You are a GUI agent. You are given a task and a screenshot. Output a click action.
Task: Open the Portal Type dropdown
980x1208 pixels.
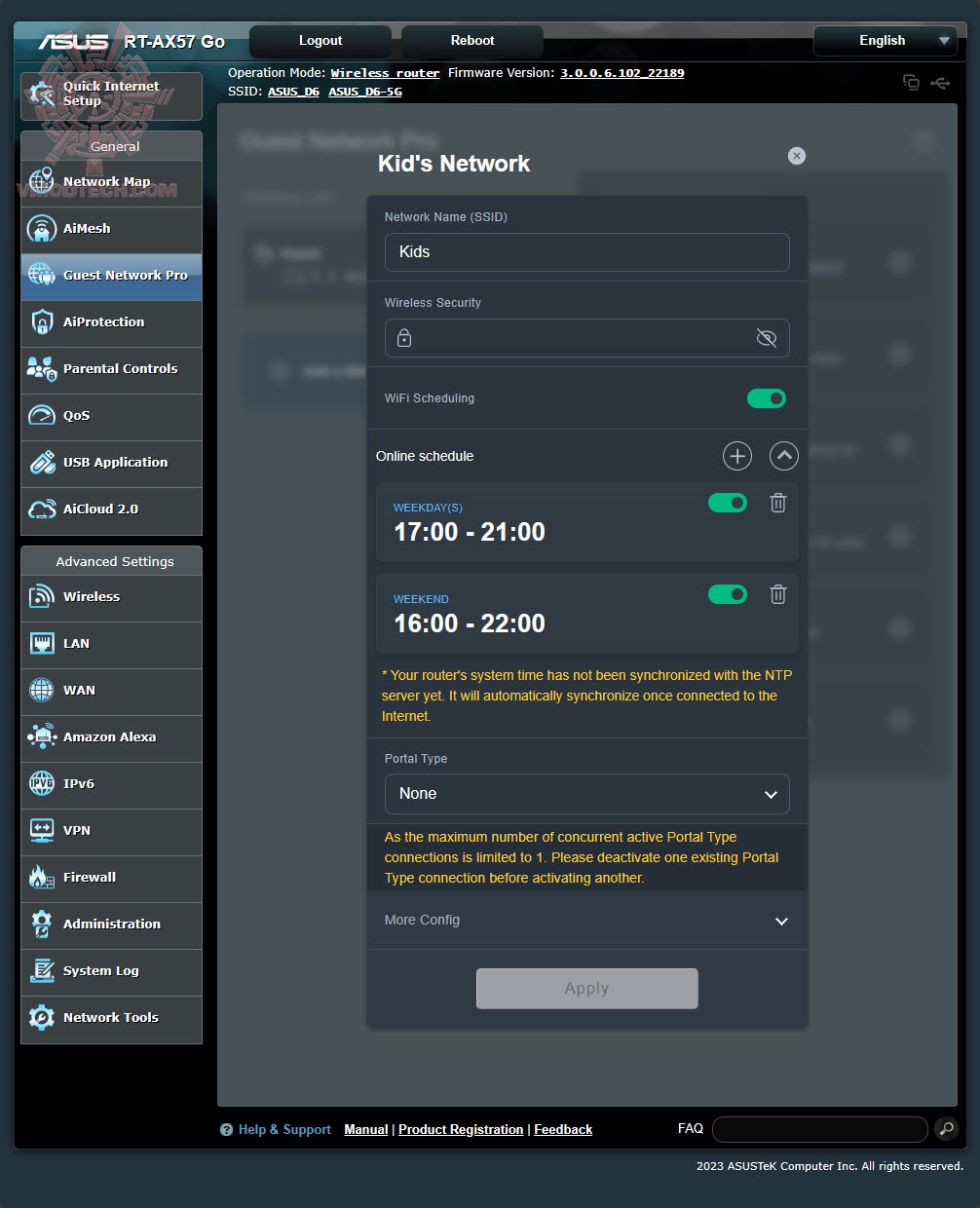point(586,794)
